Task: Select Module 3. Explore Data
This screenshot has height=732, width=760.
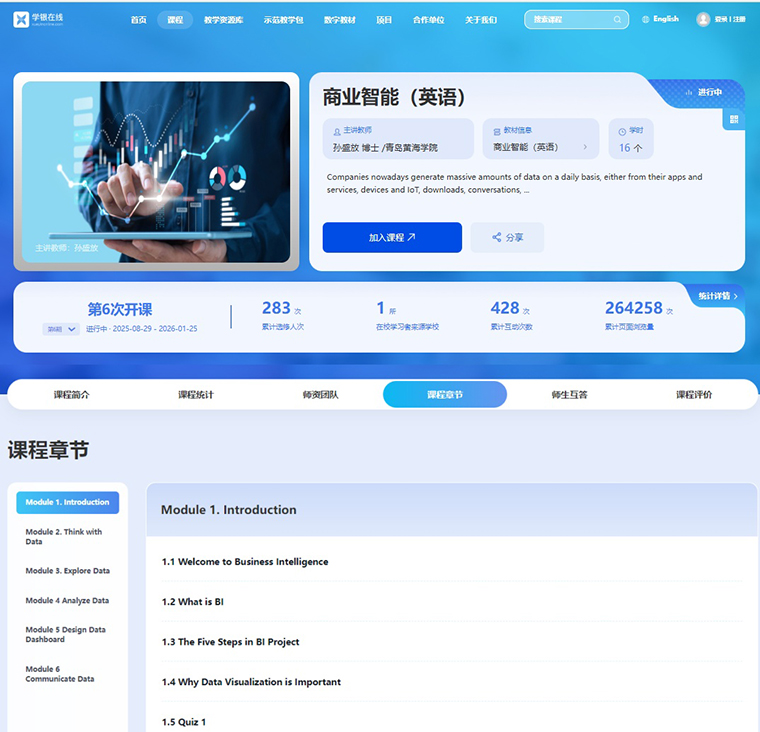Action: (67, 571)
